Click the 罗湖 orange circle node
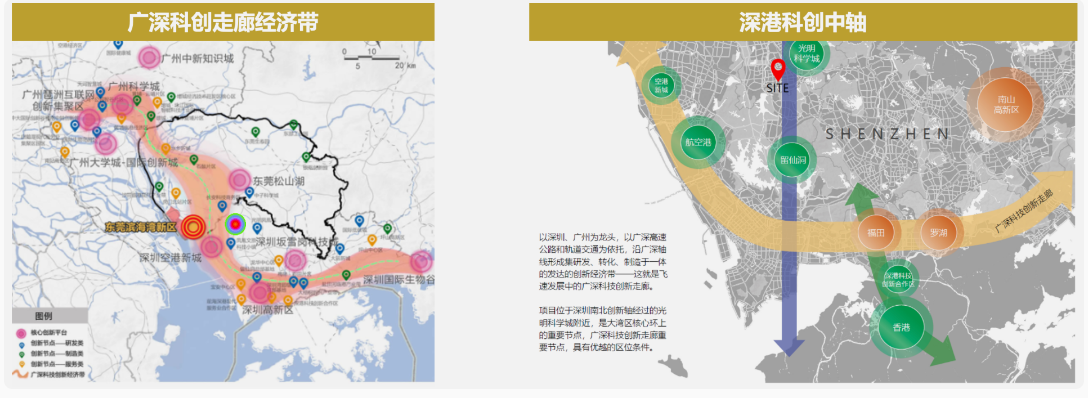The image size is (1088, 398). (x=939, y=232)
